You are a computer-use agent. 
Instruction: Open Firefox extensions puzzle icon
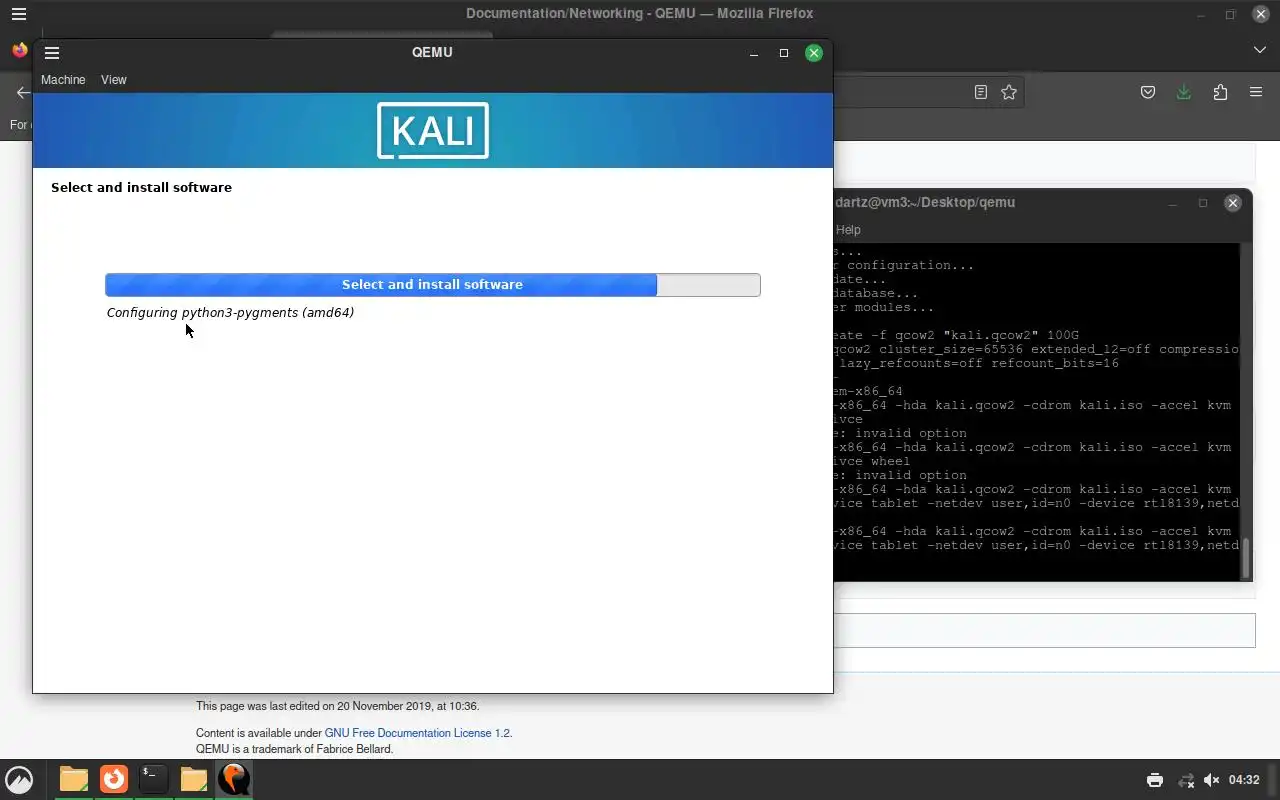[x=1220, y=92]
